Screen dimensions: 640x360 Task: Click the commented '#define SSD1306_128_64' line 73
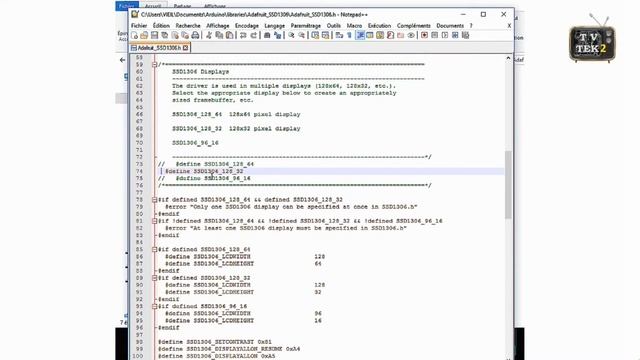coord(206,164)
